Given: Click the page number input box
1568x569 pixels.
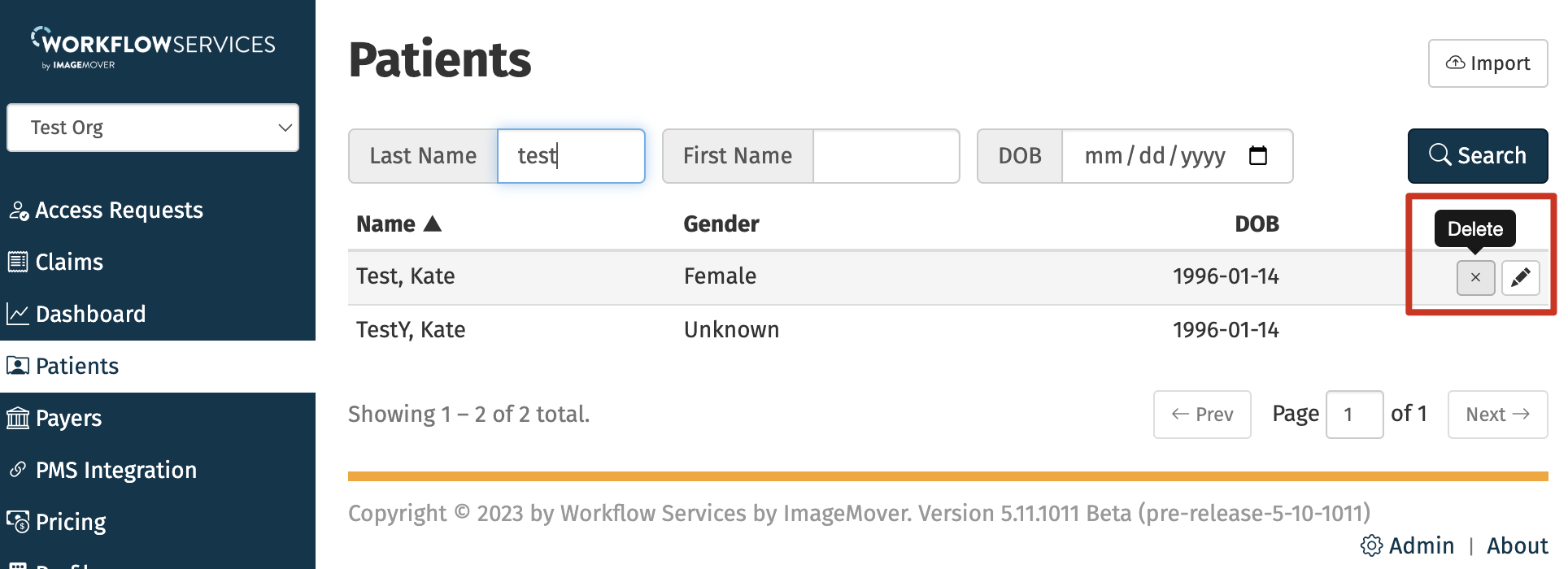Looking at the screenshot, I should pos(1353,415).
